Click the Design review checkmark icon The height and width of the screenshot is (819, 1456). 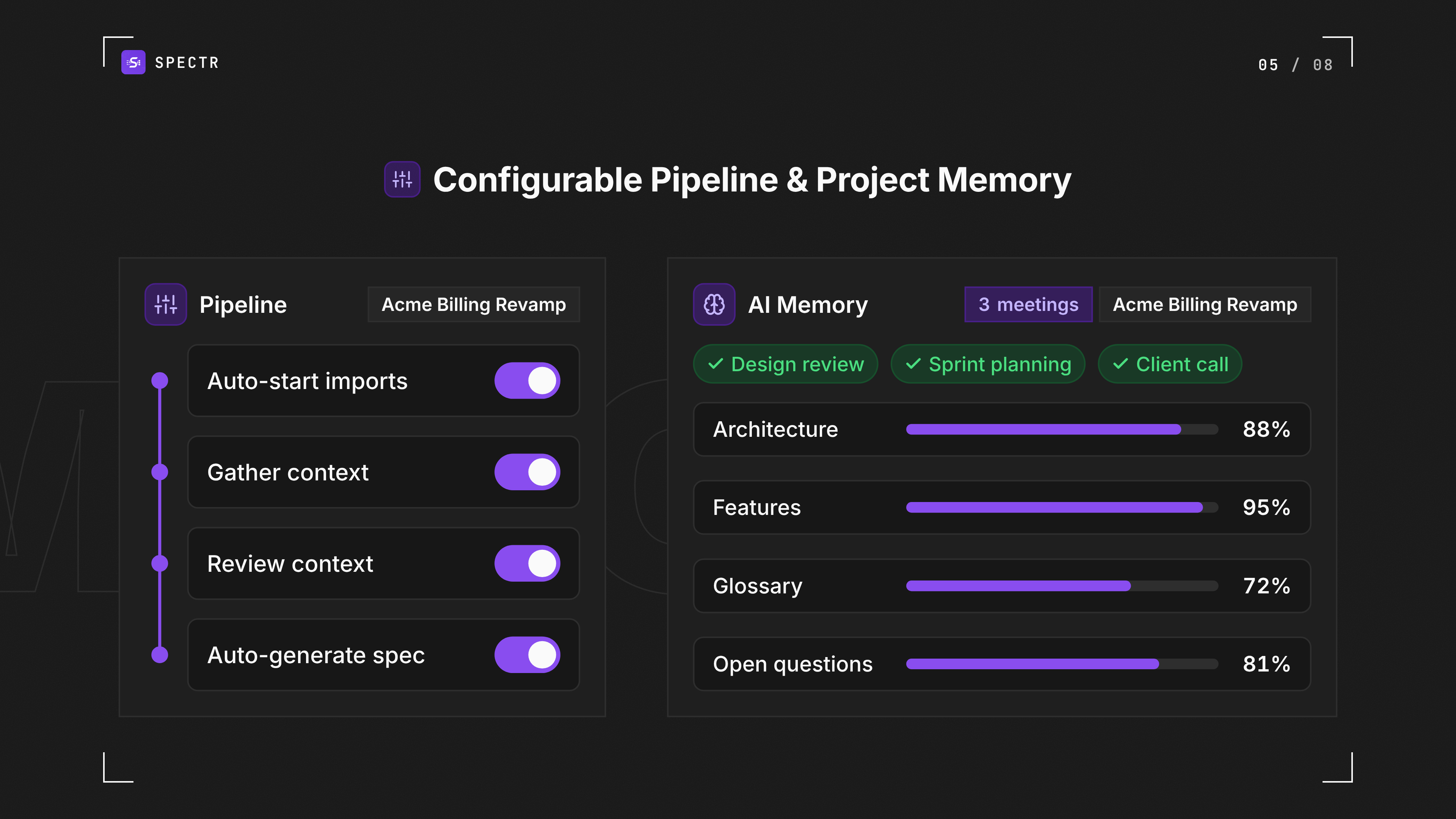(x=715, y=364)
